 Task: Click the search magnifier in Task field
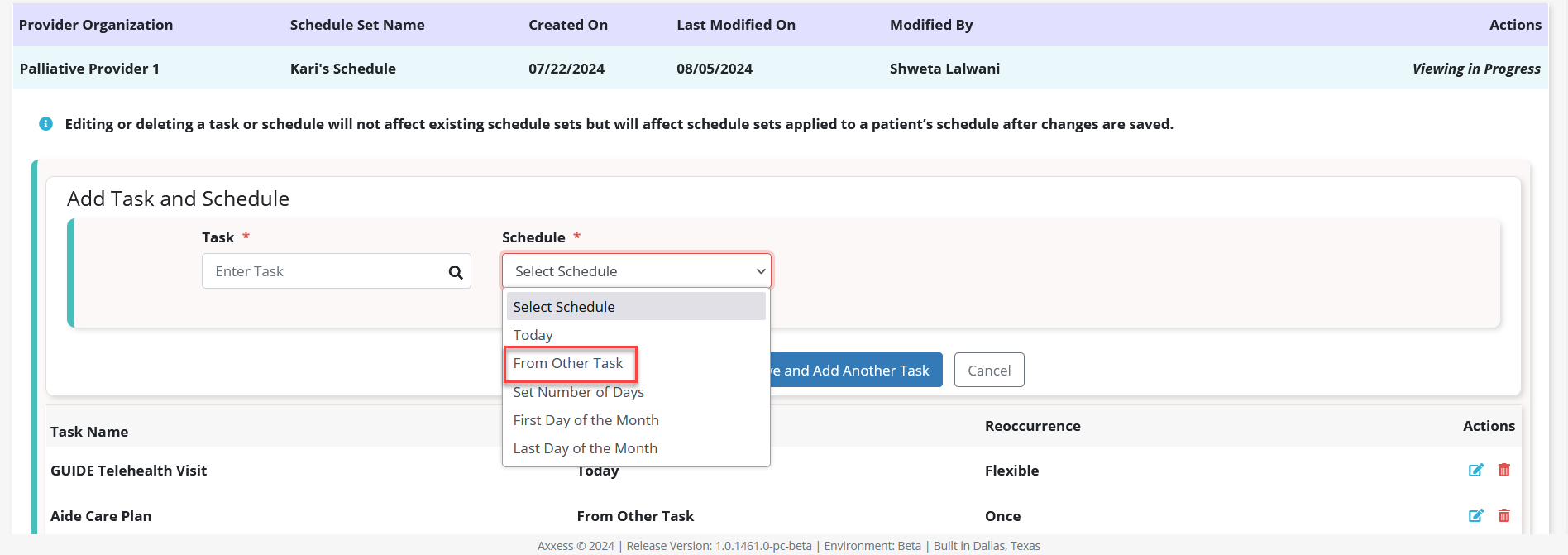(456, 272)
